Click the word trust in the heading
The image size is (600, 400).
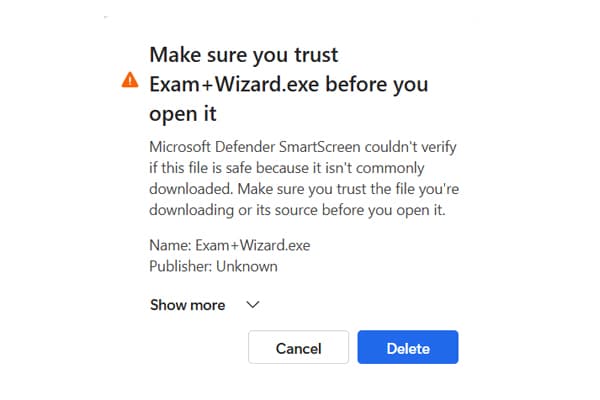pyautogui.click(x=316, y=55)
